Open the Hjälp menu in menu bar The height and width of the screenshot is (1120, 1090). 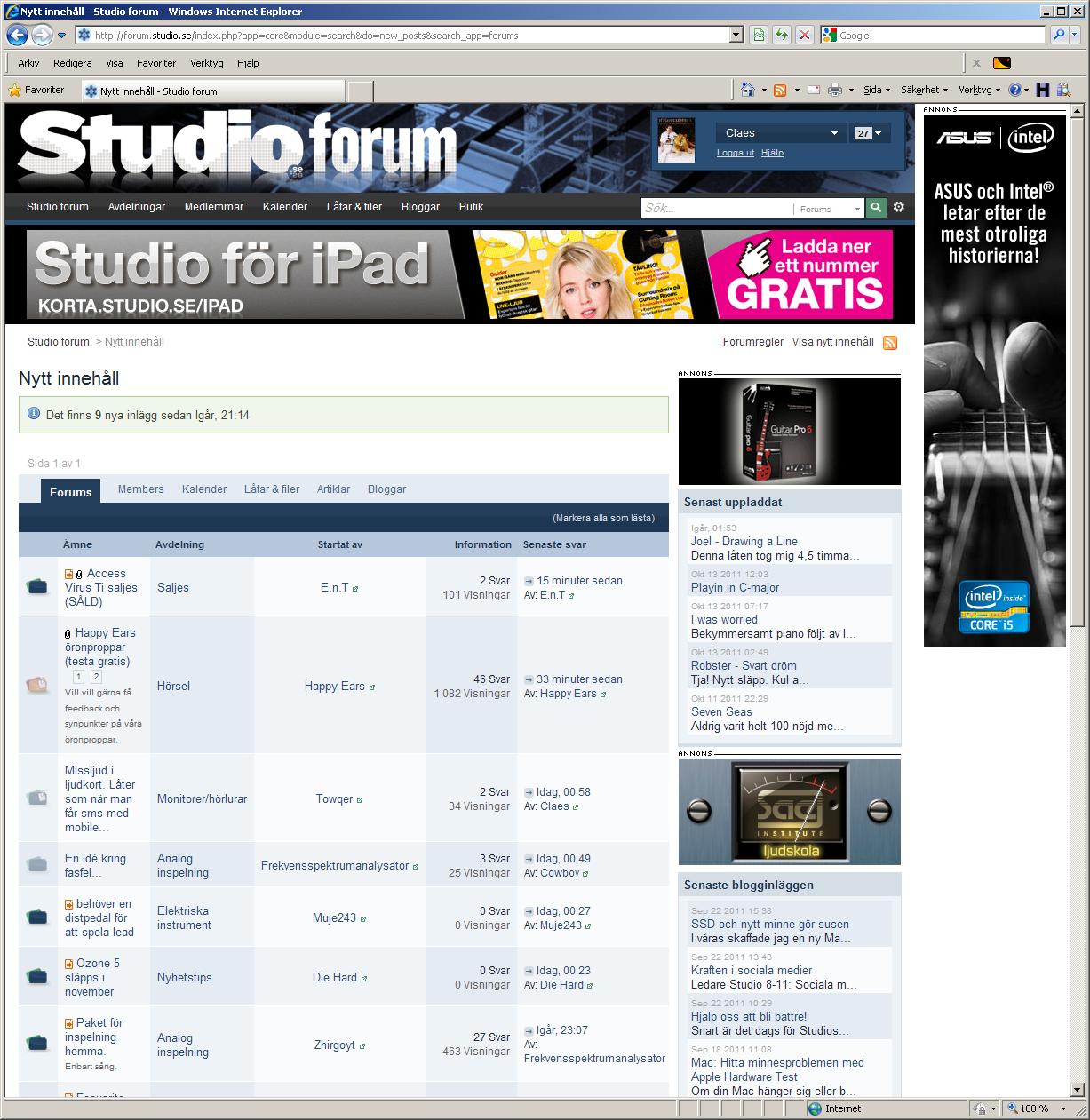tap(248, 63)
